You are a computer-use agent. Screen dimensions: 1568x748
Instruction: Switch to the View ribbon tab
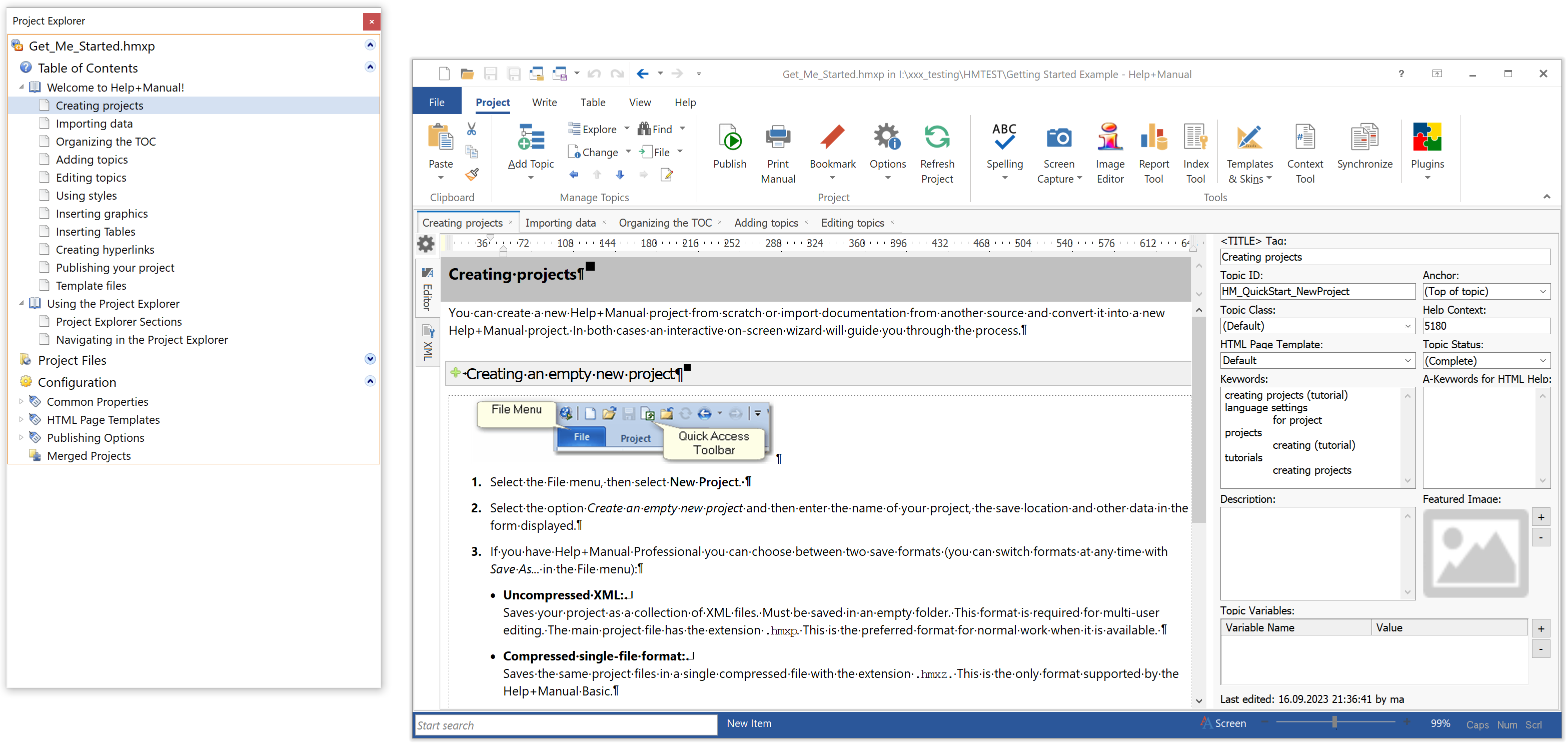click(640, 102)
